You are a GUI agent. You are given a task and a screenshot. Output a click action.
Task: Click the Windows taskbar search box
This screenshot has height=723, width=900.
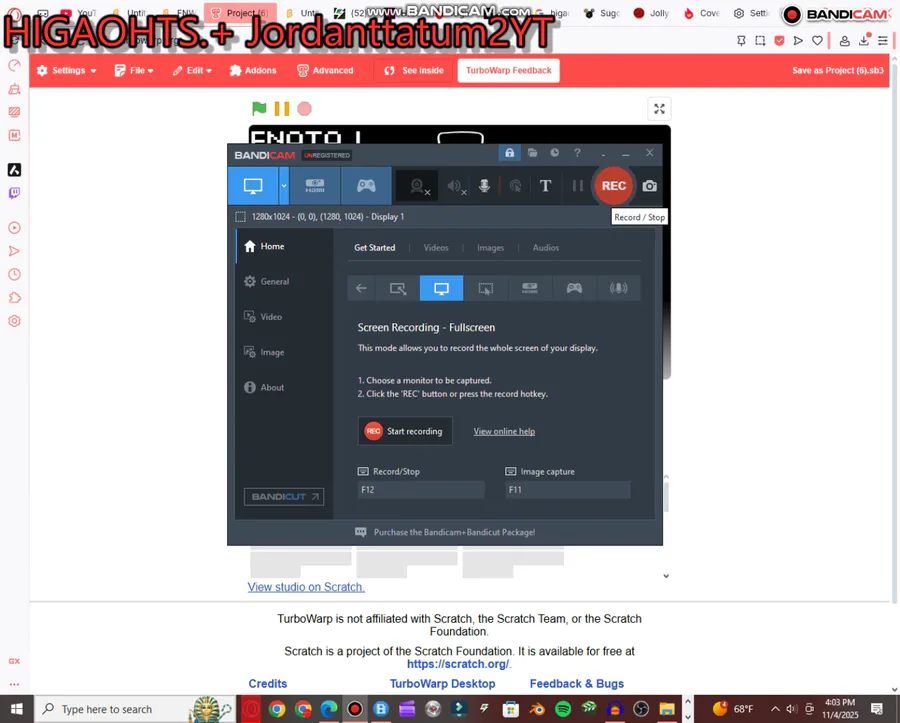[135, 709]
